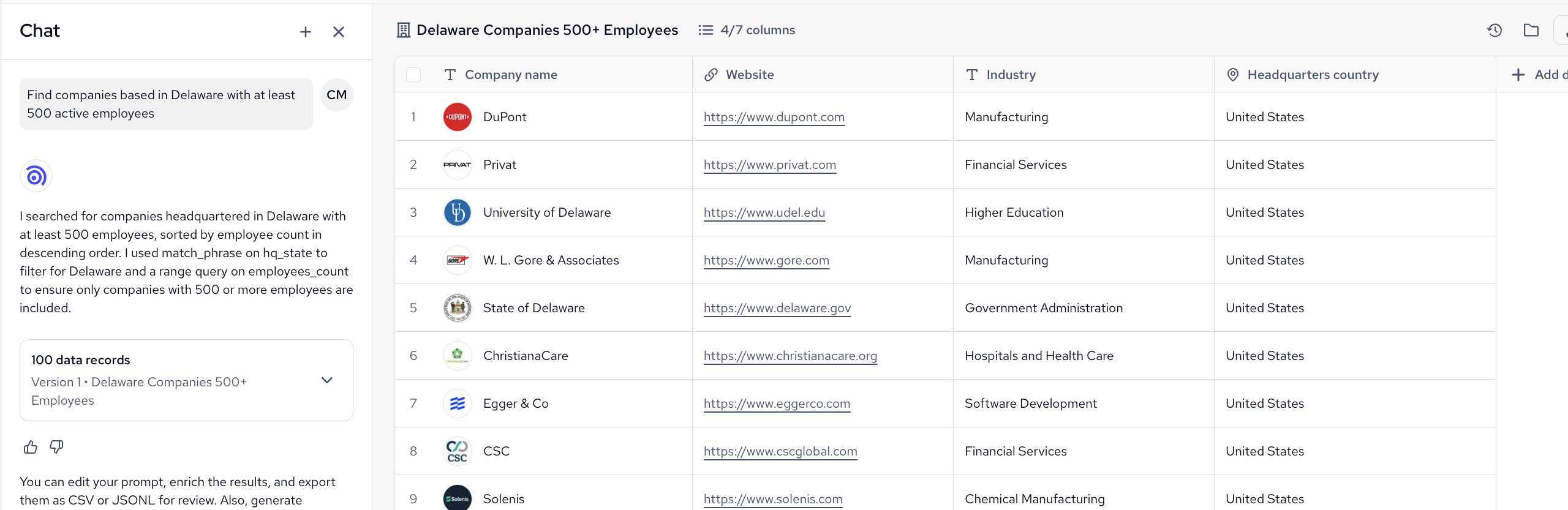Screen dimensions: 1568x510
Task: Click the CM user avatar
Action: [336, 95]
